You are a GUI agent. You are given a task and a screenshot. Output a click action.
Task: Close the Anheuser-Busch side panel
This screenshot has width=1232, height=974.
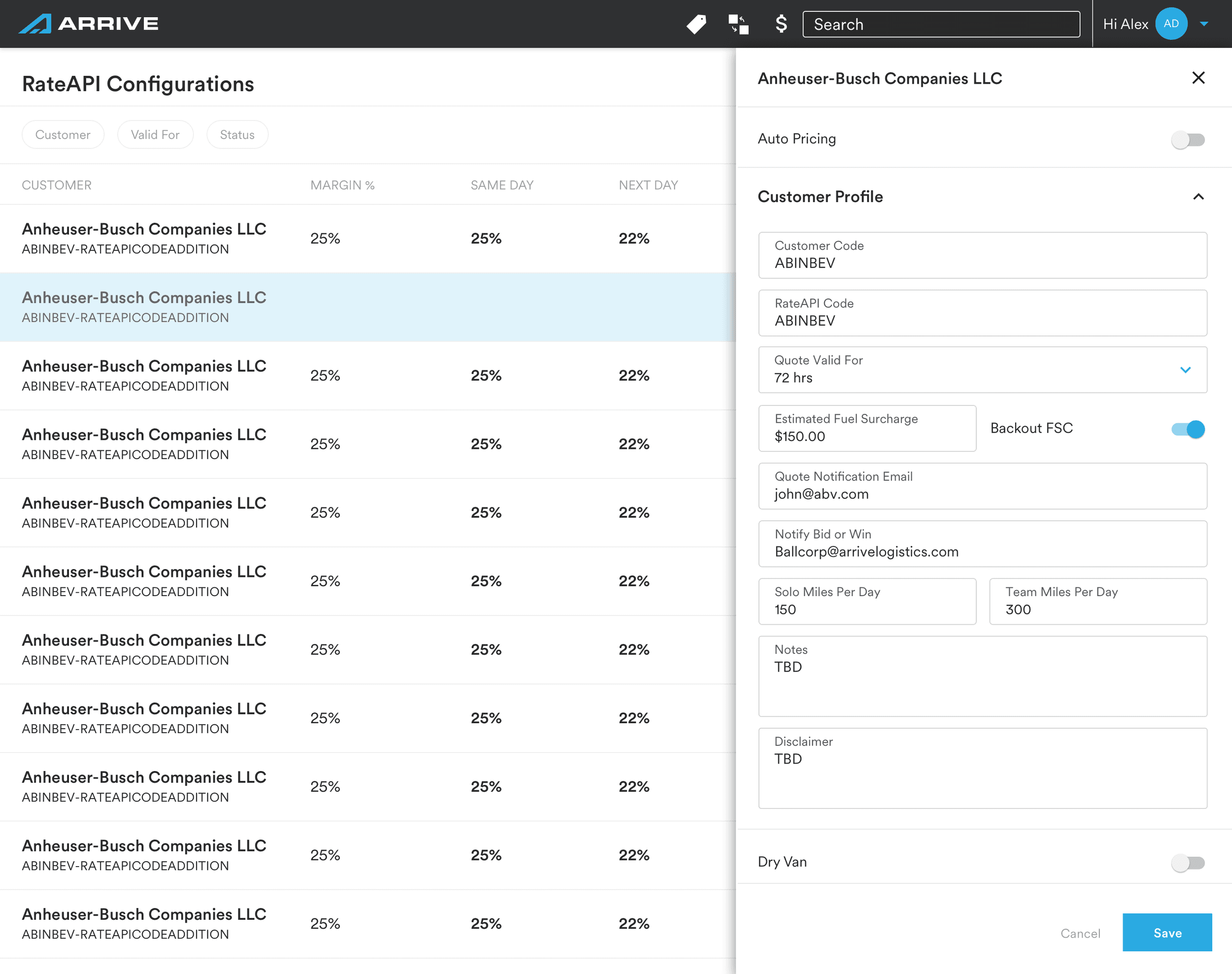coord(1198,77)
